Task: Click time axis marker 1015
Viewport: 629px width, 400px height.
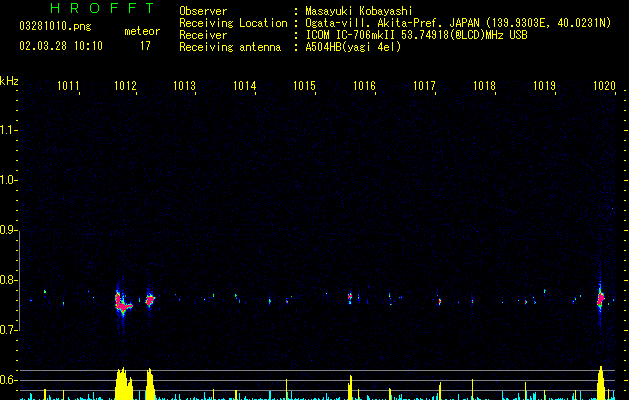Action: [x=304, y=86]
